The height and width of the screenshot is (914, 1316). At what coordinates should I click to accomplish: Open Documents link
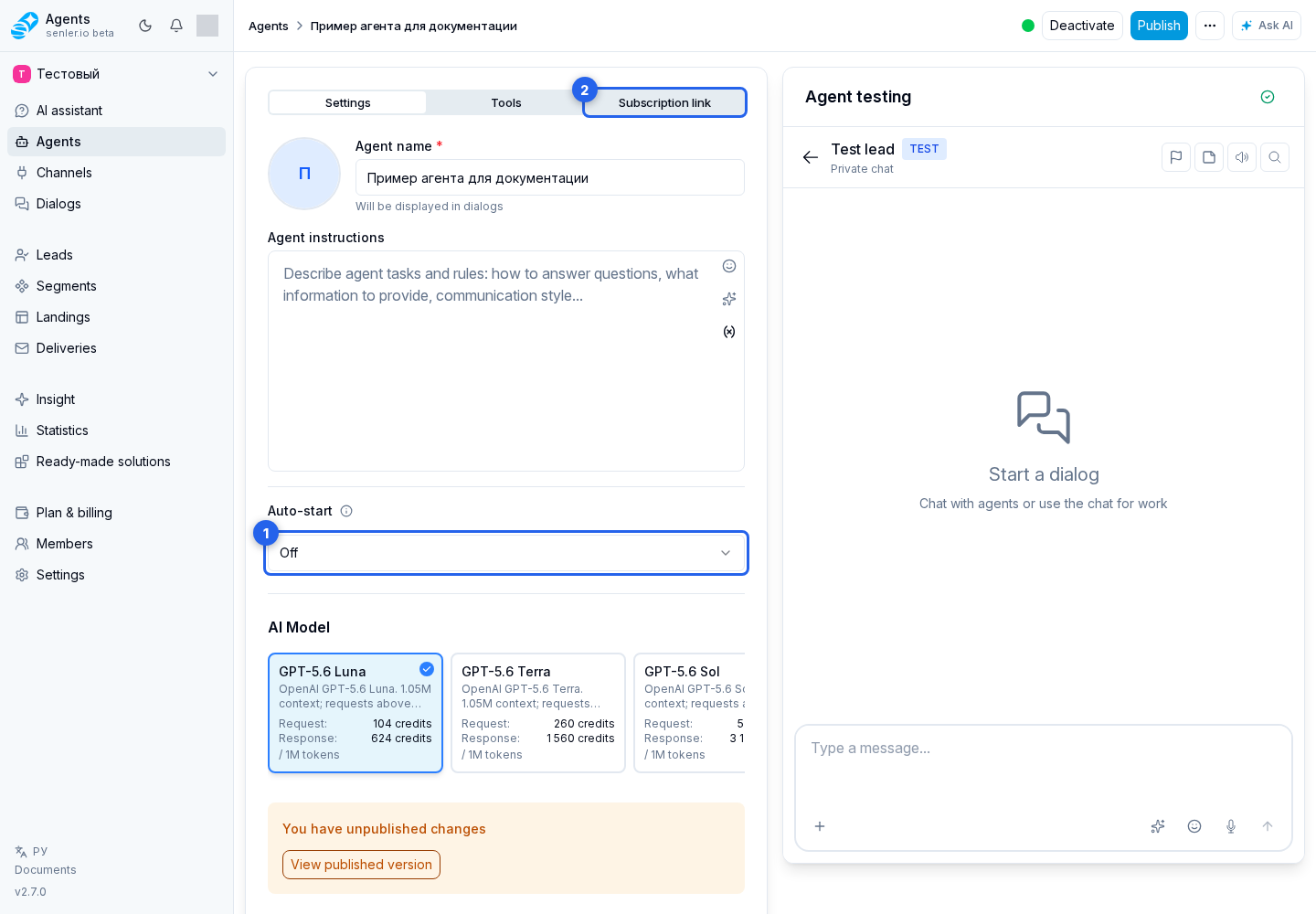click(46, 870)
